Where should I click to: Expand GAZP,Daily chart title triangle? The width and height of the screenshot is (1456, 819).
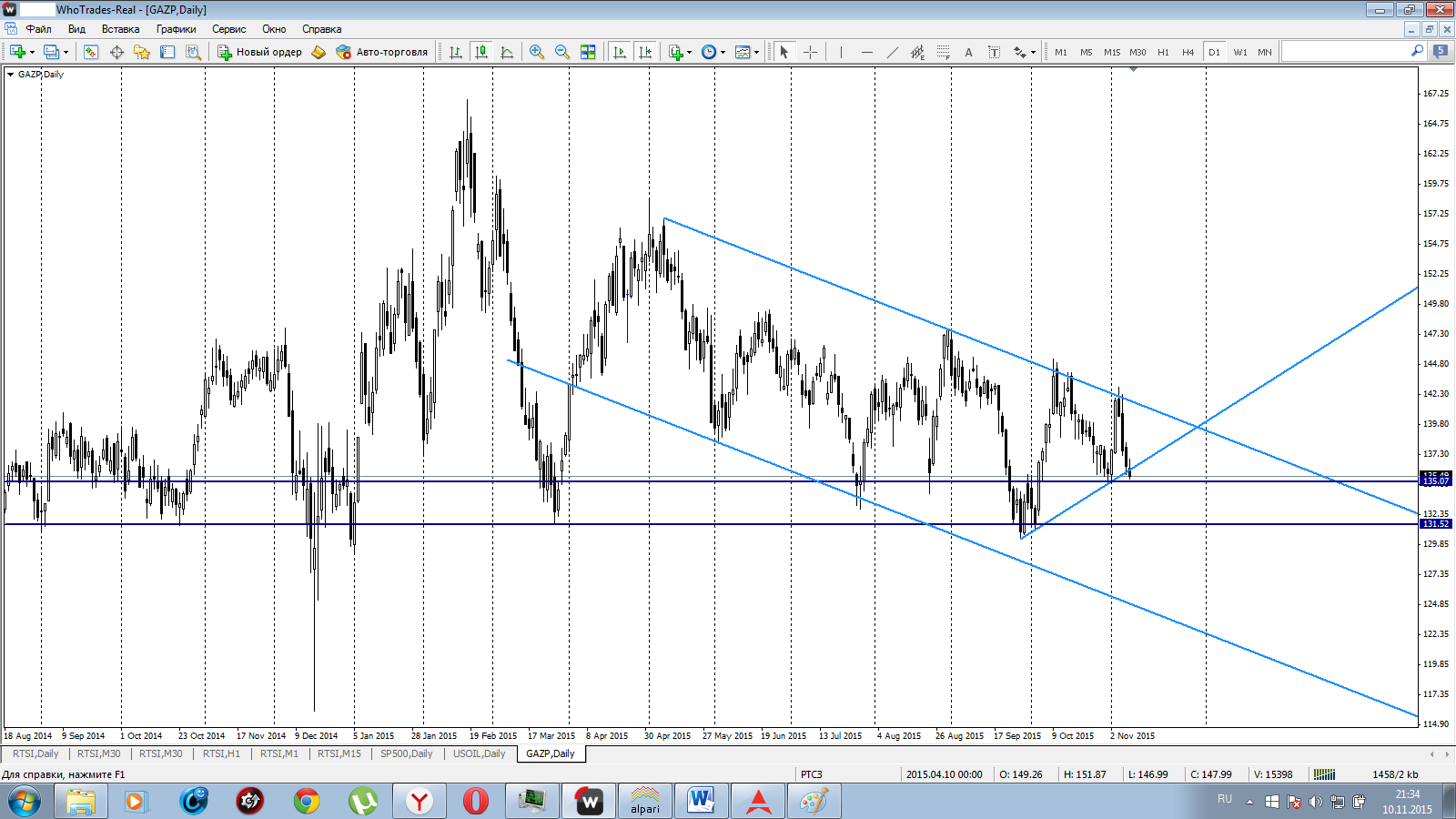[x=10, y=75]
